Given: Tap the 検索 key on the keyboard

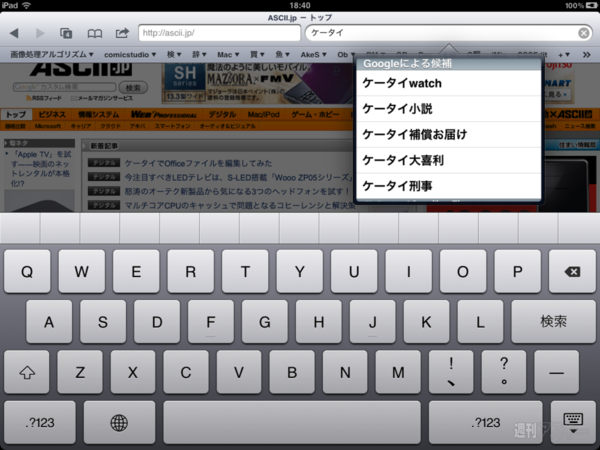Looking at the screenshot, I should (553, 321).
